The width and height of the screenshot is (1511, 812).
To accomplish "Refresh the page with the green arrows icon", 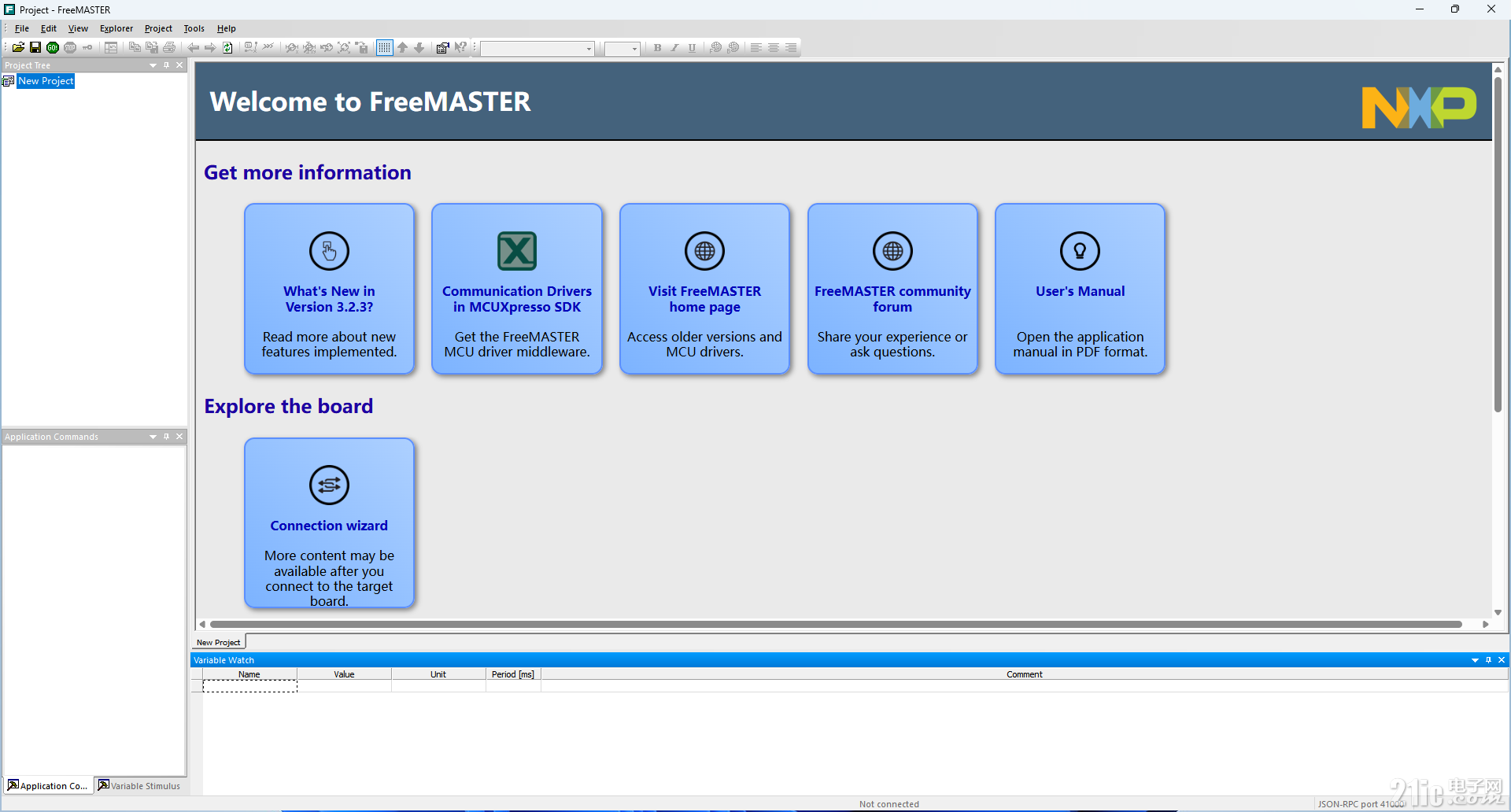I will [x=227, y=48].
